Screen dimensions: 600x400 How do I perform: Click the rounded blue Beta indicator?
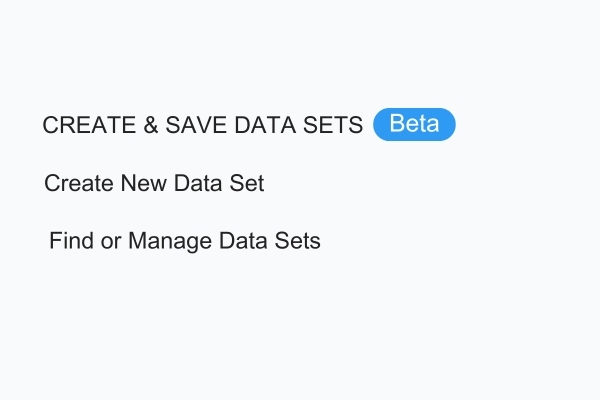(414, 125)
